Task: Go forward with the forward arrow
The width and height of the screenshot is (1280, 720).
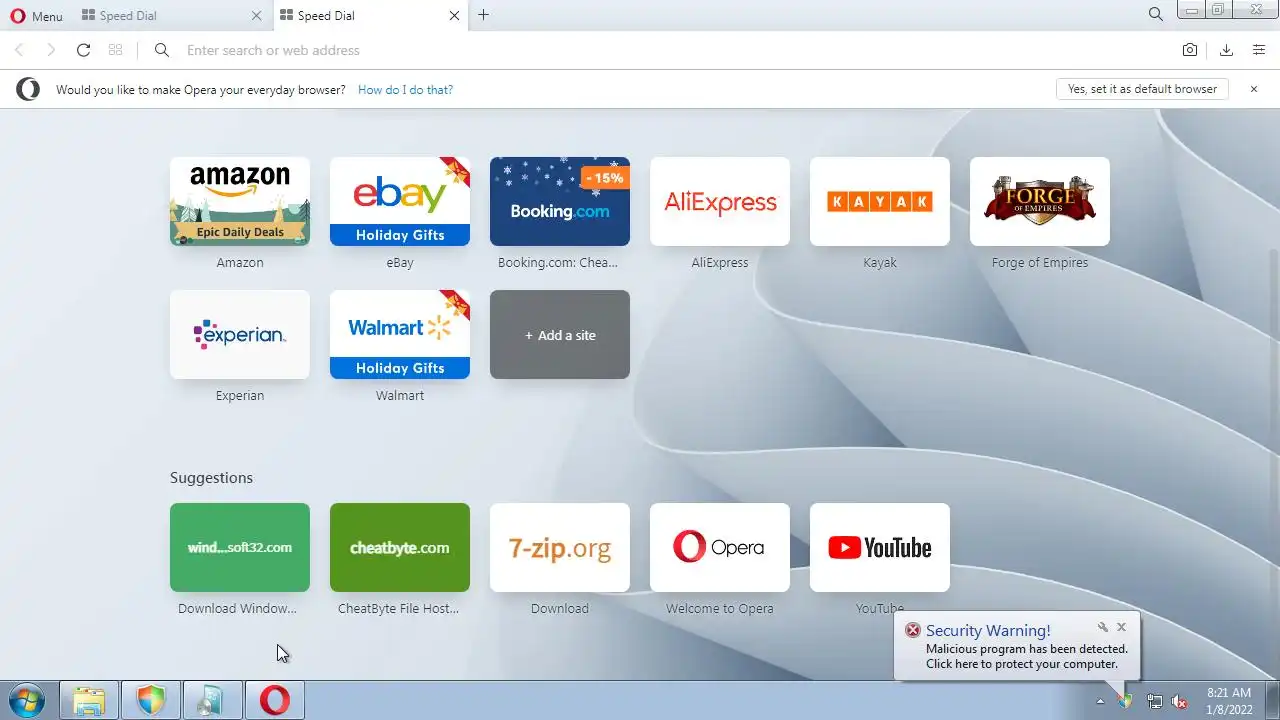Action: (x=51, y=50)
